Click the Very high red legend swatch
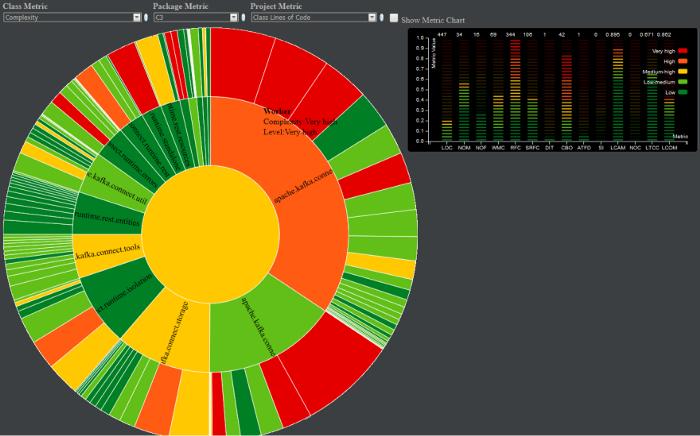 (x=683, y=51)
